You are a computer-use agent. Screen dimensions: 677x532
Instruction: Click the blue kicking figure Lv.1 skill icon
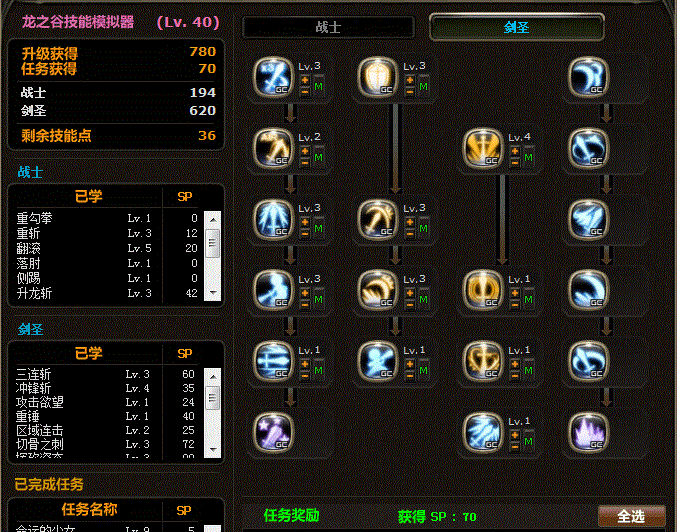[378, 361]
